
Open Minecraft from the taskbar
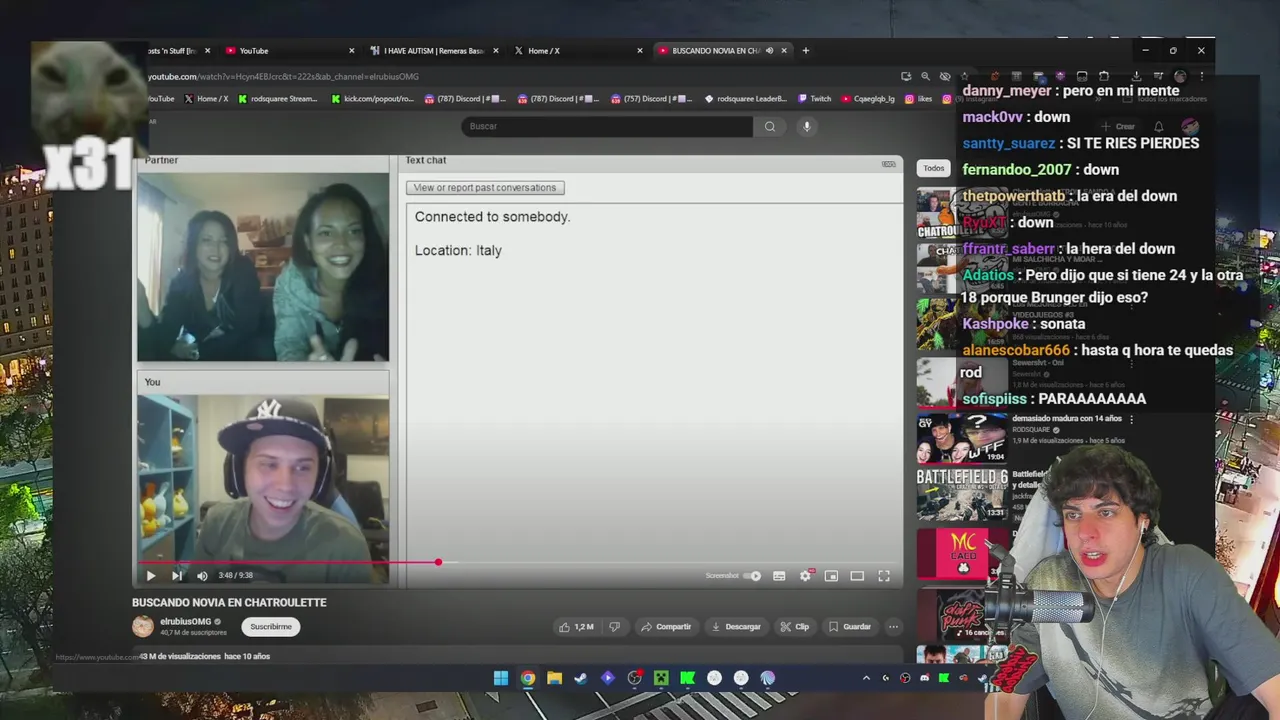coord(661,678)
